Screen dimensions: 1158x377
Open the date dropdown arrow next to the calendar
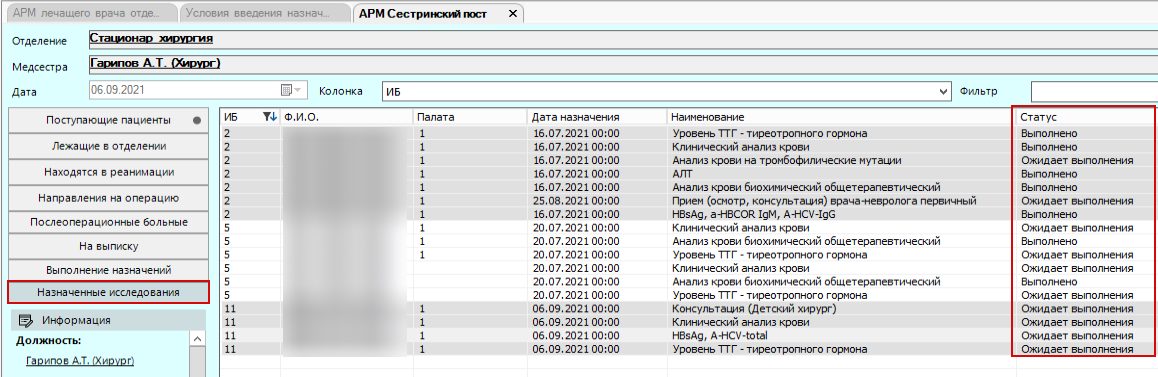[x=298, y=91]
